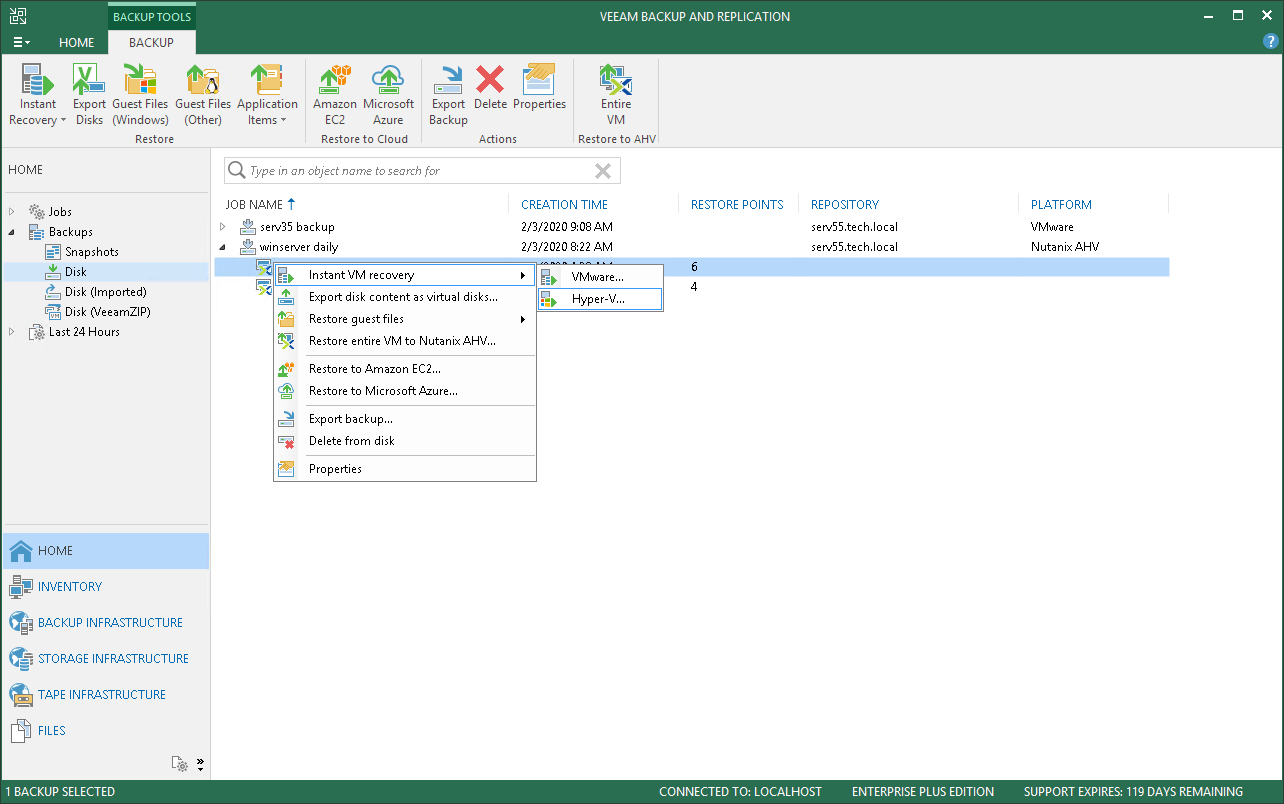Image resolution: width=1284 pixels, height=804 pixels.
Task: Choose Restore to Amazon EC2 menu entry
Action: (405, 369)
